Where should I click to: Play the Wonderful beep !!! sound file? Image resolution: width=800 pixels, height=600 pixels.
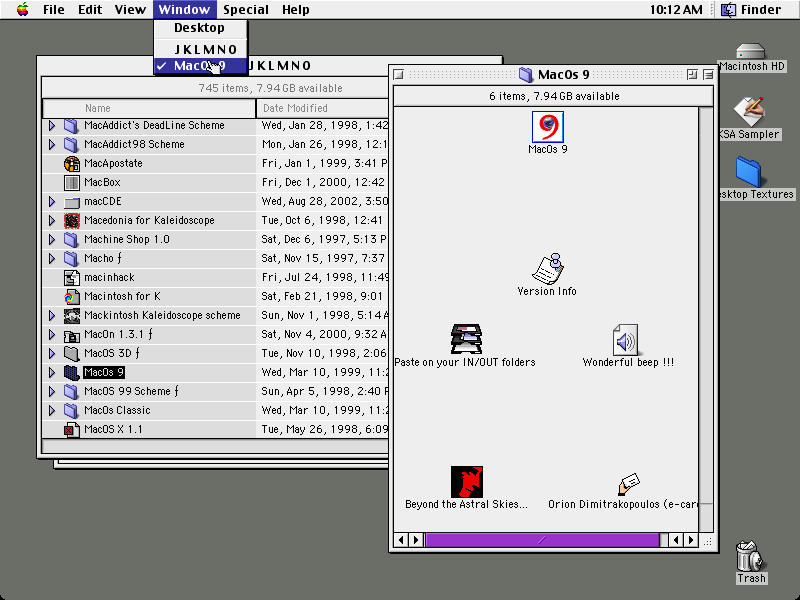(x=627, y=339)
